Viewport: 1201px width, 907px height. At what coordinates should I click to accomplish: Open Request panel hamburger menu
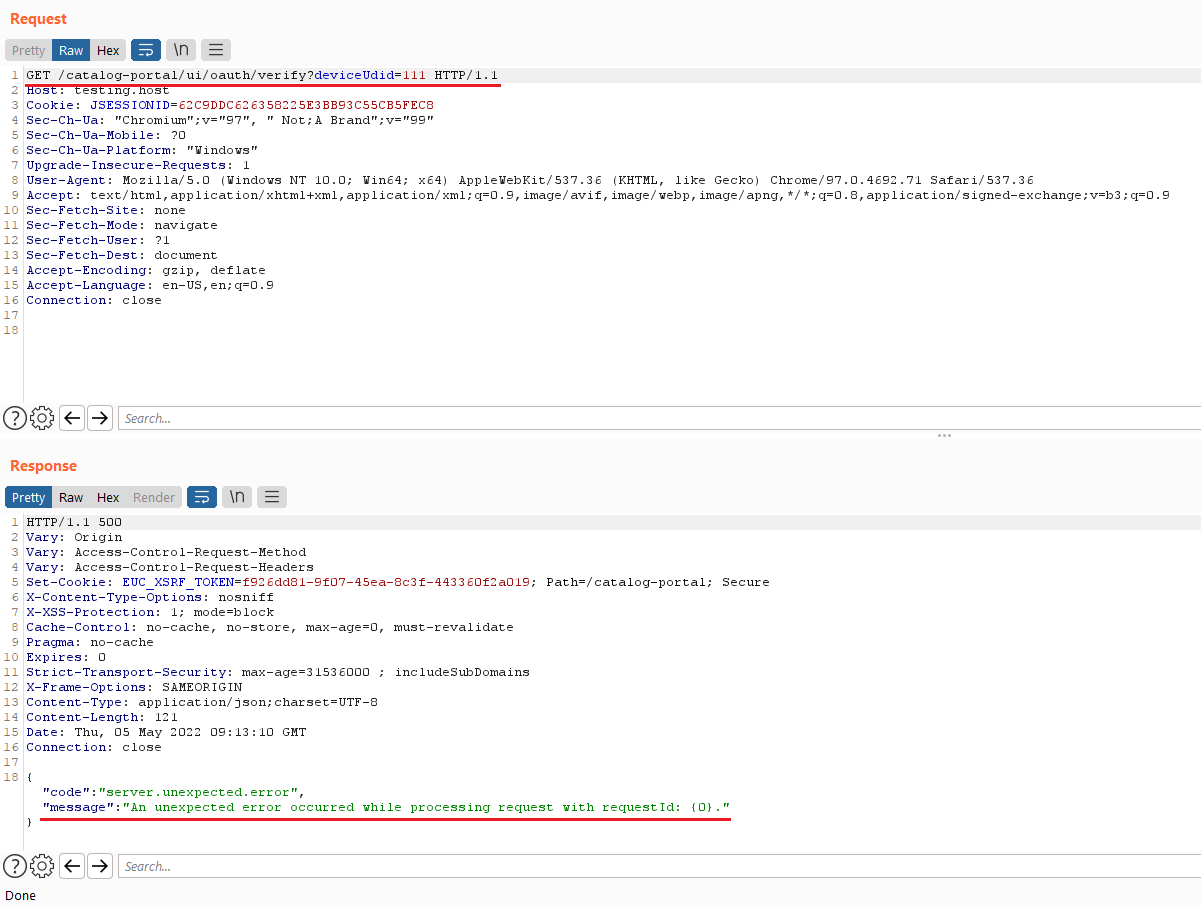click(x=216, y=50)
